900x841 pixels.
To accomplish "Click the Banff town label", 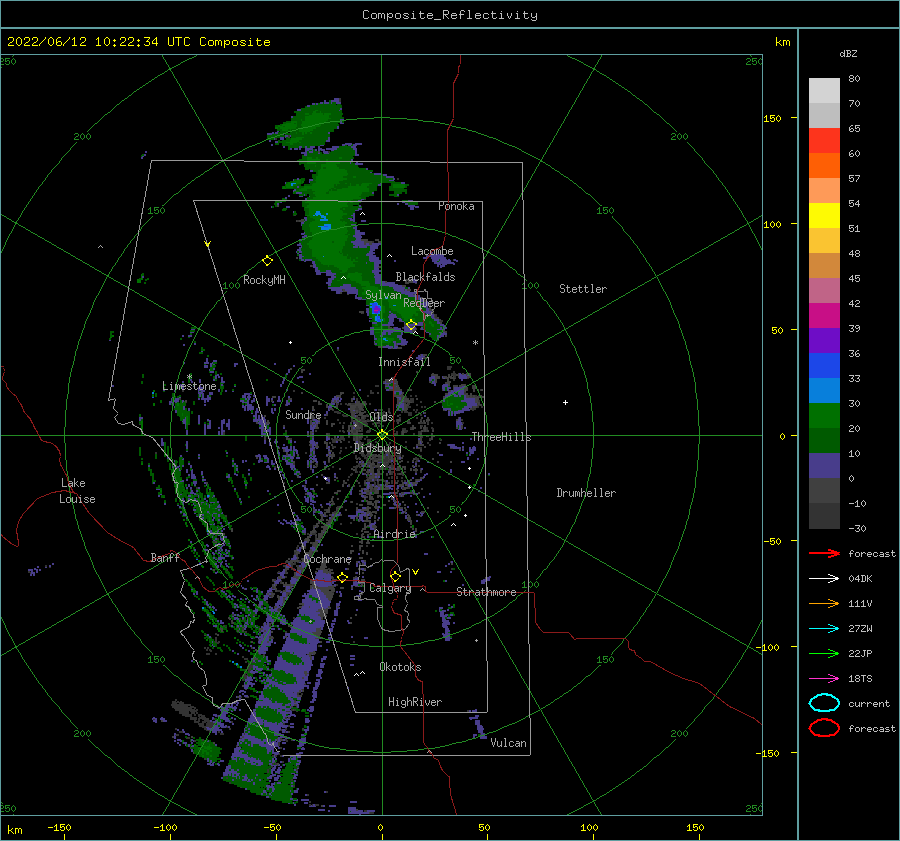I will point(165,558).
